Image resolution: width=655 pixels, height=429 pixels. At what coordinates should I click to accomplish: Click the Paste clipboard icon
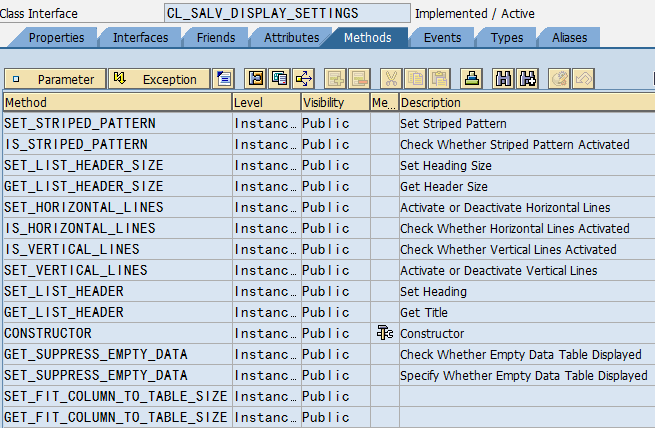click(439, 79)
